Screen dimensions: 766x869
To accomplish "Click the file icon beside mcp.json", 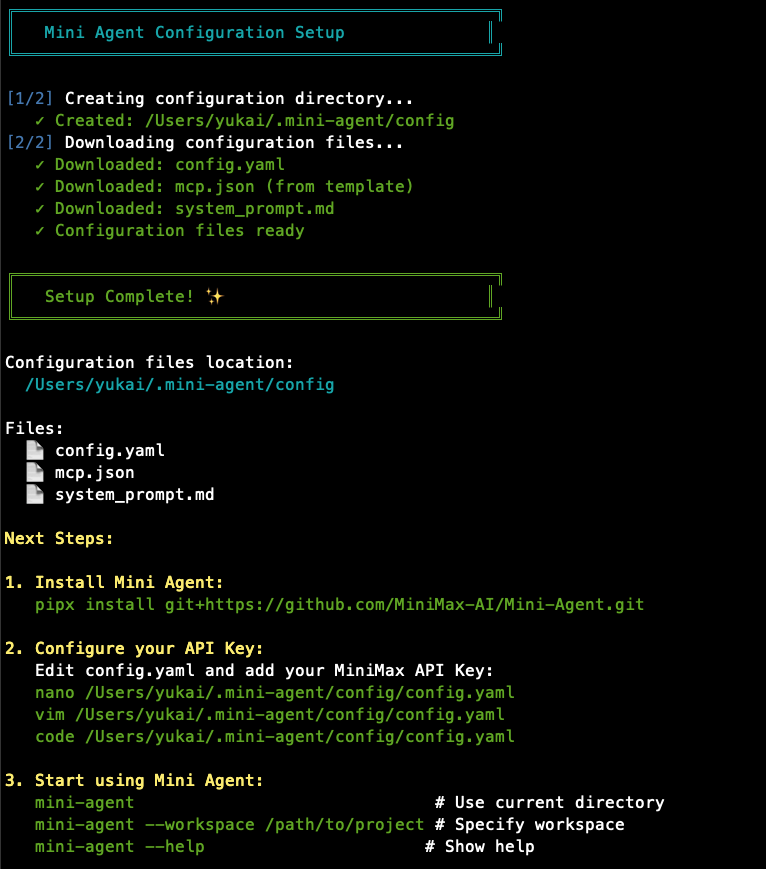I will pos(35,472).
